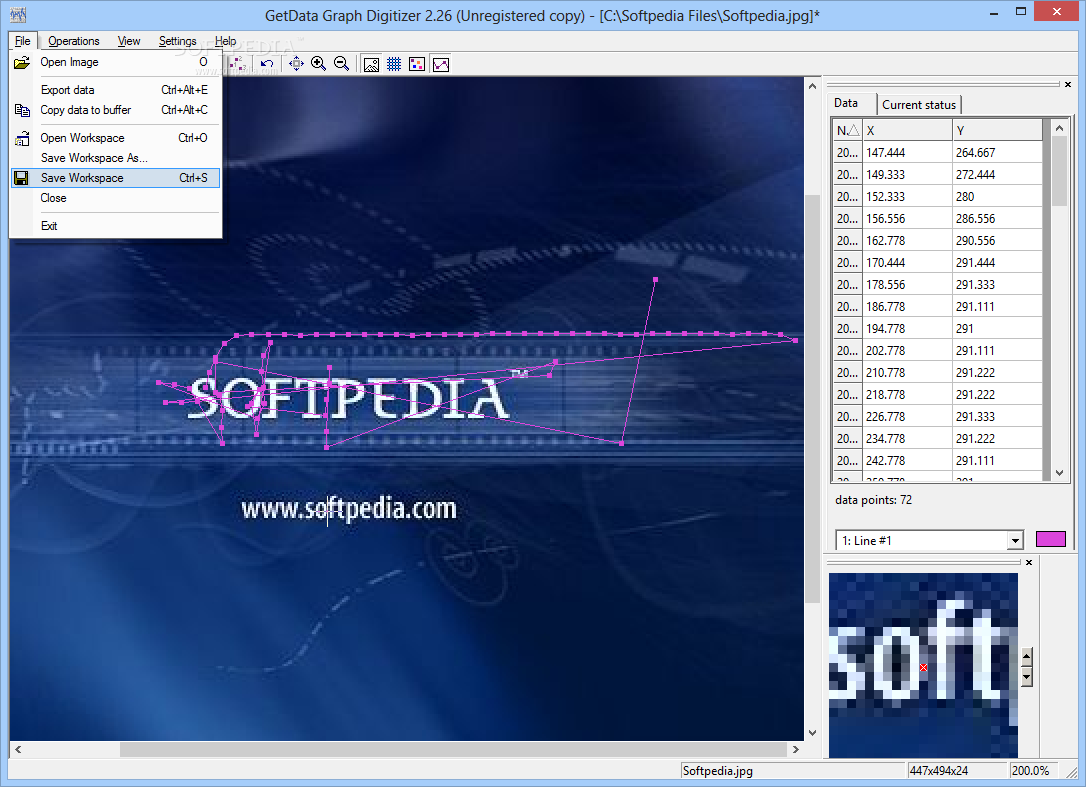Click the pan/move image tool icon

[x=296, y=64]
